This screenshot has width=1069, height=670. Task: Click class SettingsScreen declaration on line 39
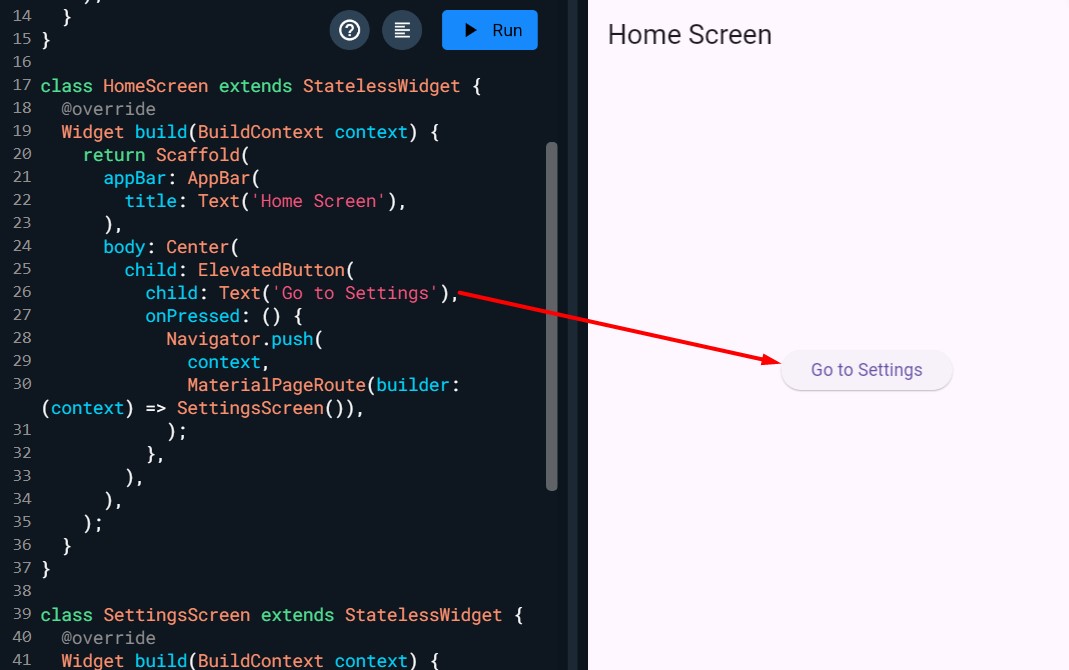[x=282, y=615]
